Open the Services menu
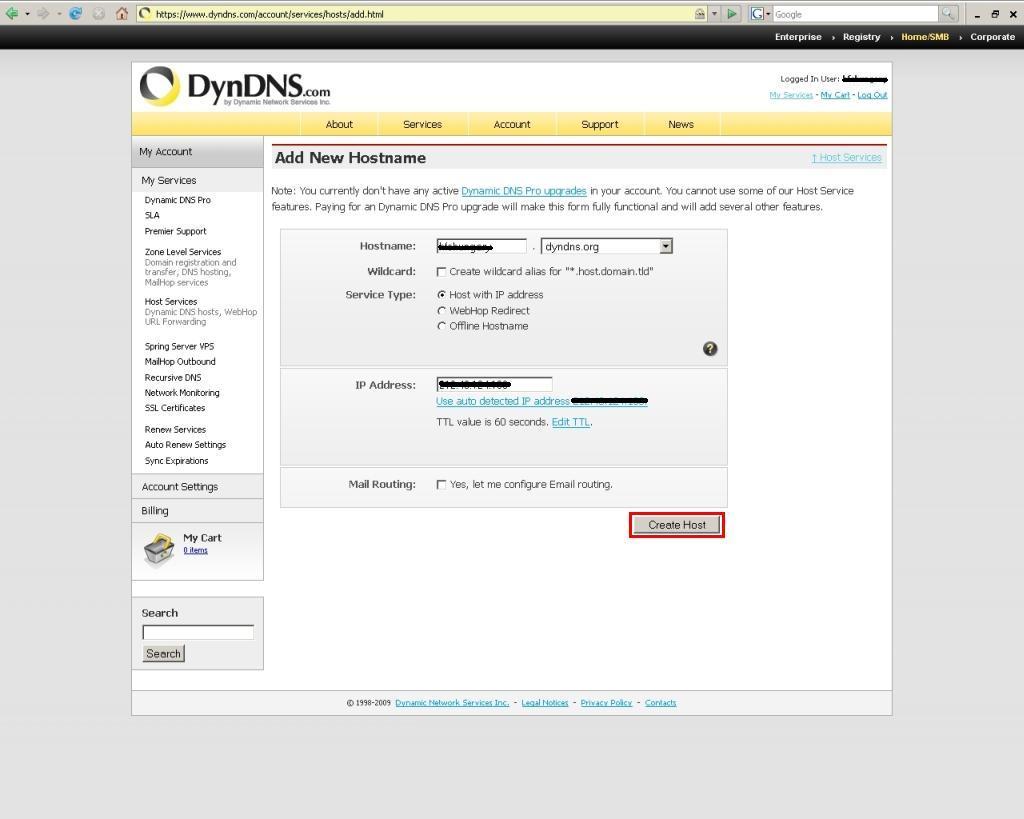The width and height of the screenshot is (1024, 819). (x=423, y=124)
